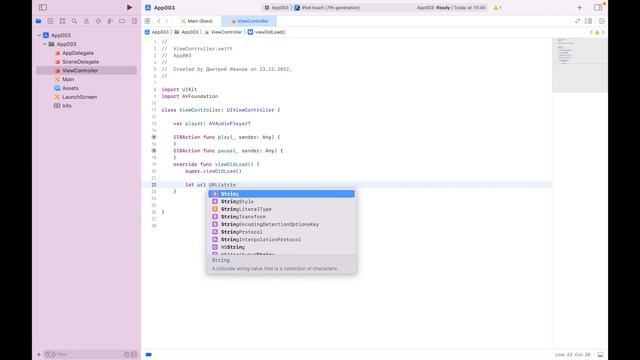Click ViewController in jump bar
The width and height of the screenshot is (640, 360).
pyautogui.click(x=223, y=32)
